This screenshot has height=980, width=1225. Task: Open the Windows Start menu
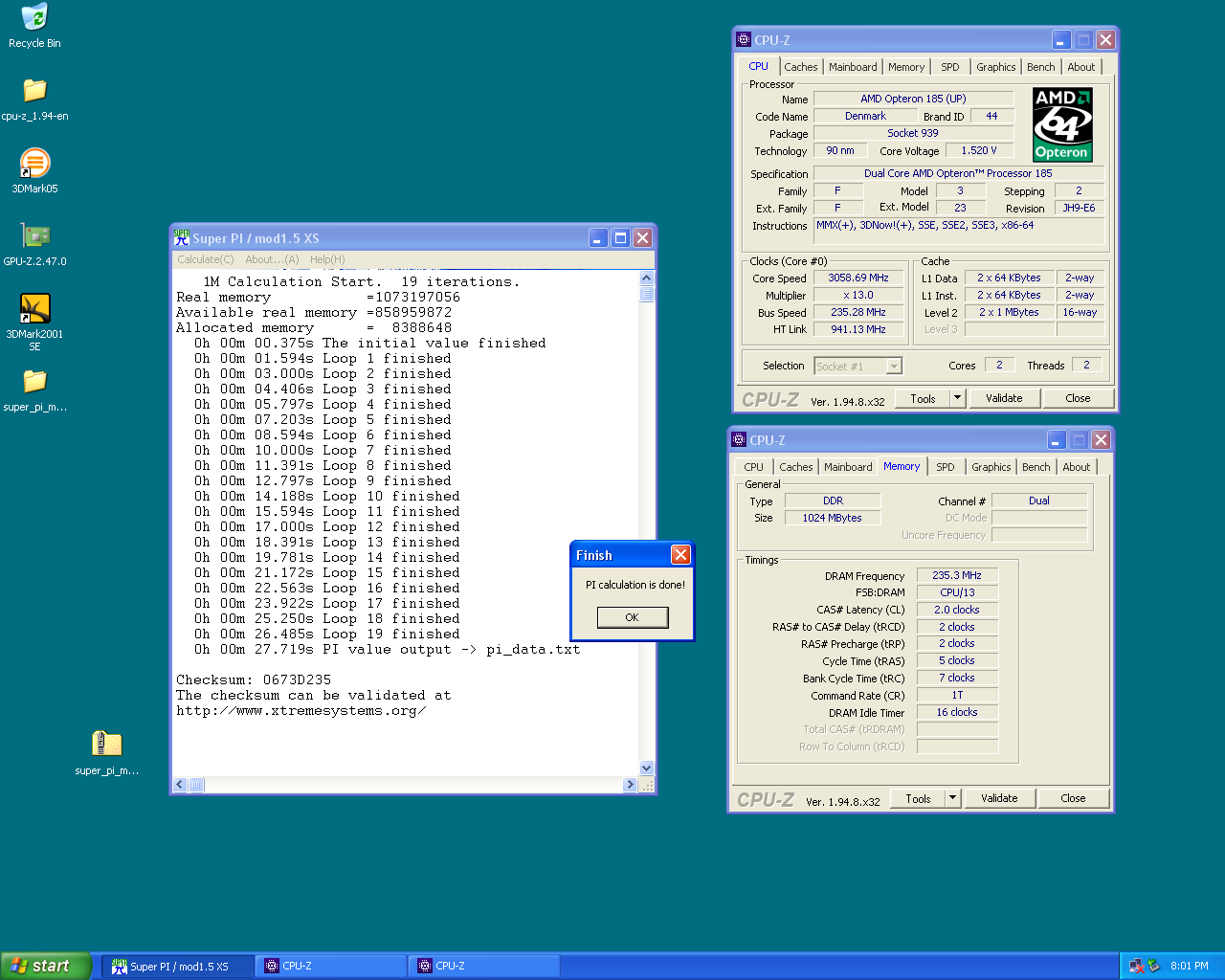(46, 966)
